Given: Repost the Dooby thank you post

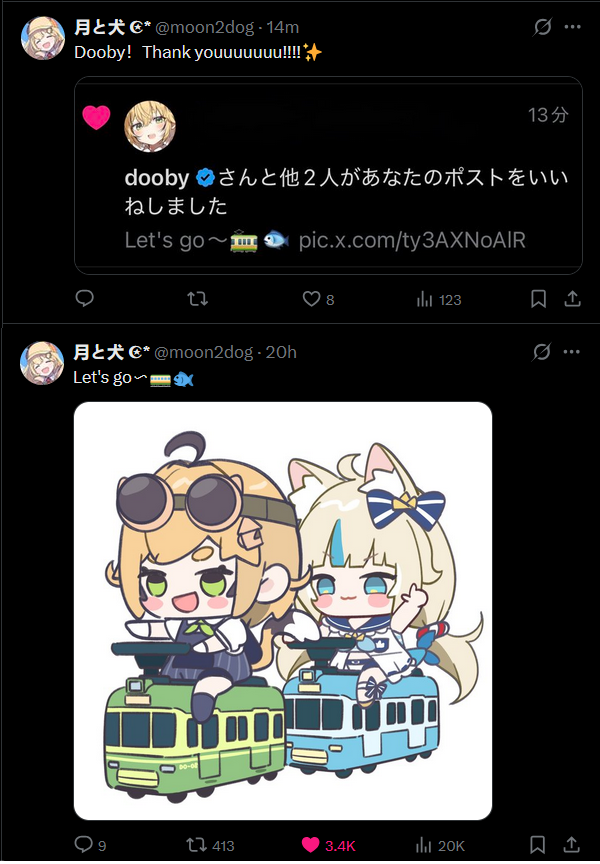Looking at the screenshot, I should [x=197, y=299].
